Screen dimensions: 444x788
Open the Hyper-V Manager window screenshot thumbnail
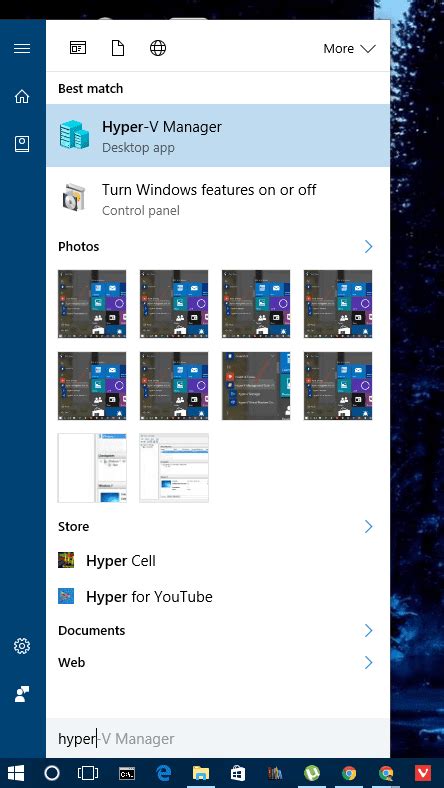coord(174,468)
